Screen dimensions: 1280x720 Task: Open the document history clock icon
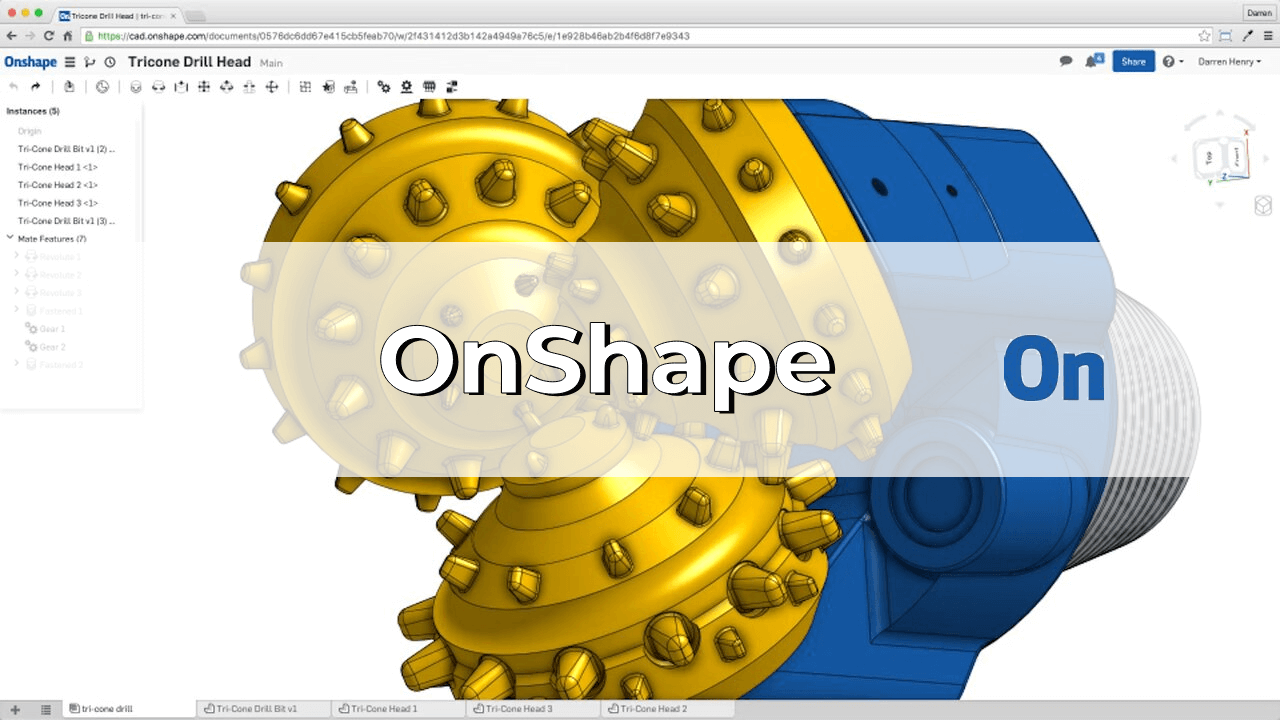(110, 62)
